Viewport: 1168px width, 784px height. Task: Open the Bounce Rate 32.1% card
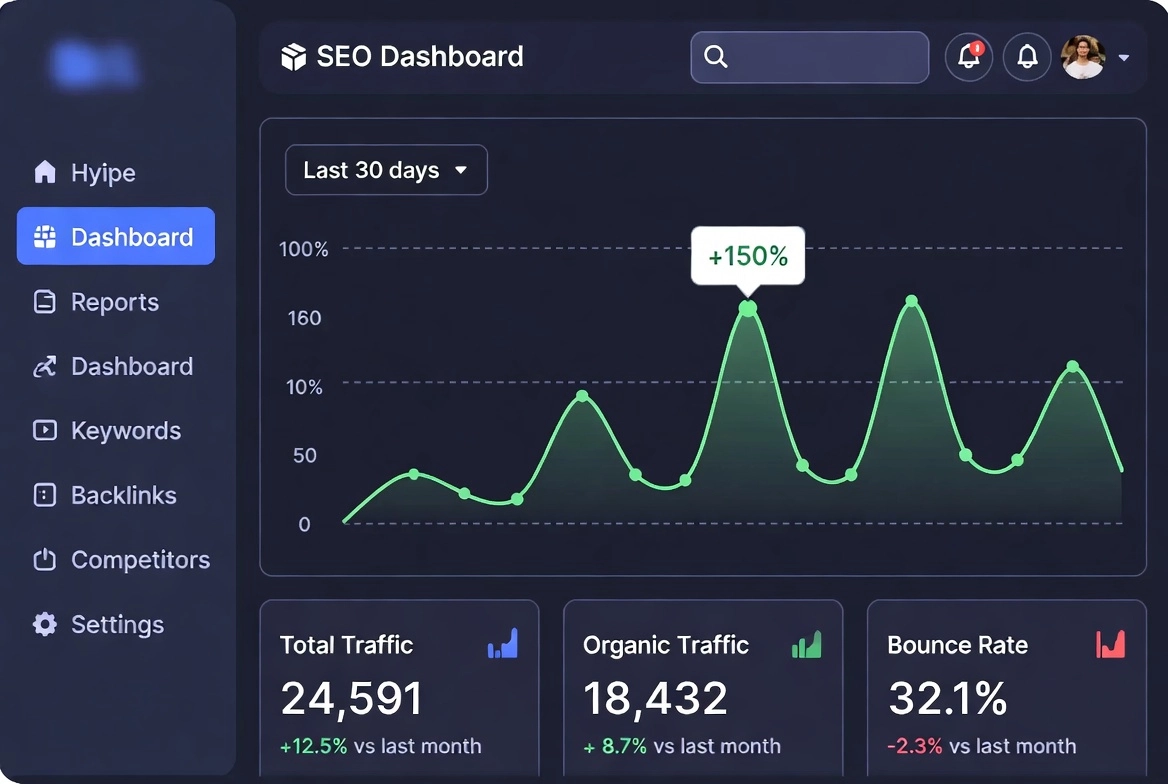click(x=1006, y=690)
